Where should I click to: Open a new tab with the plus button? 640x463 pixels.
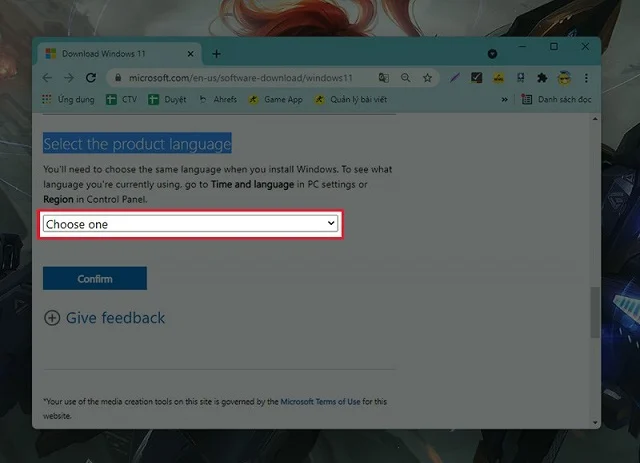click(216, 54)
